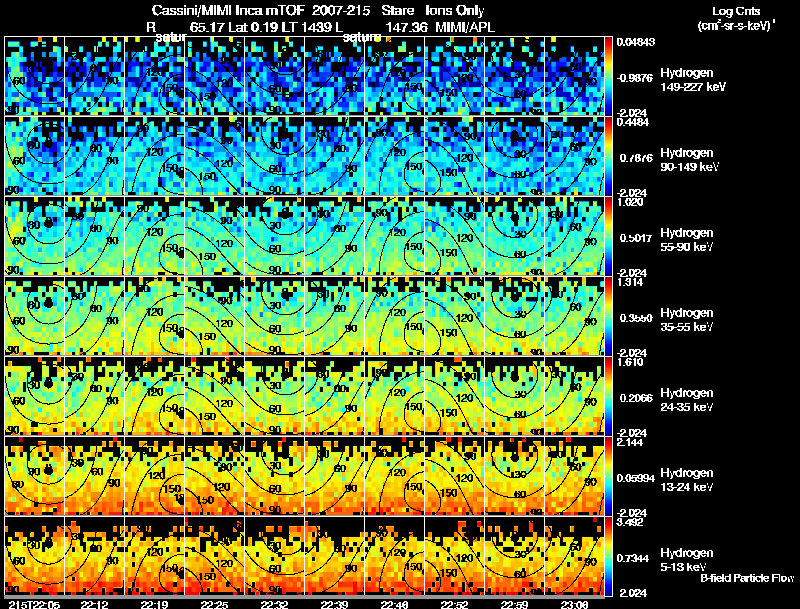
Task: Open the 24-35 keV image at 22:12
Action: point(94,396)
